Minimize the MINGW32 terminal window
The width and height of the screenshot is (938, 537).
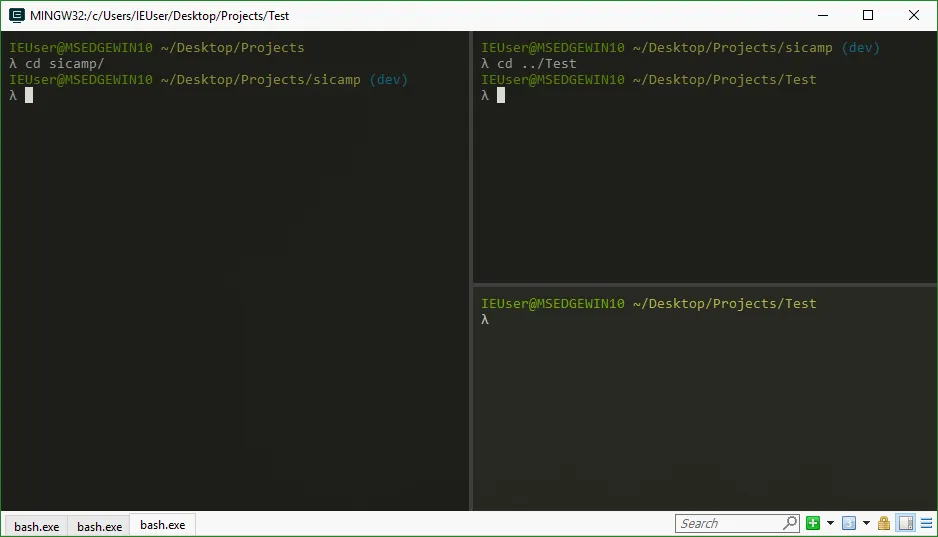click(x=822, y=15)
